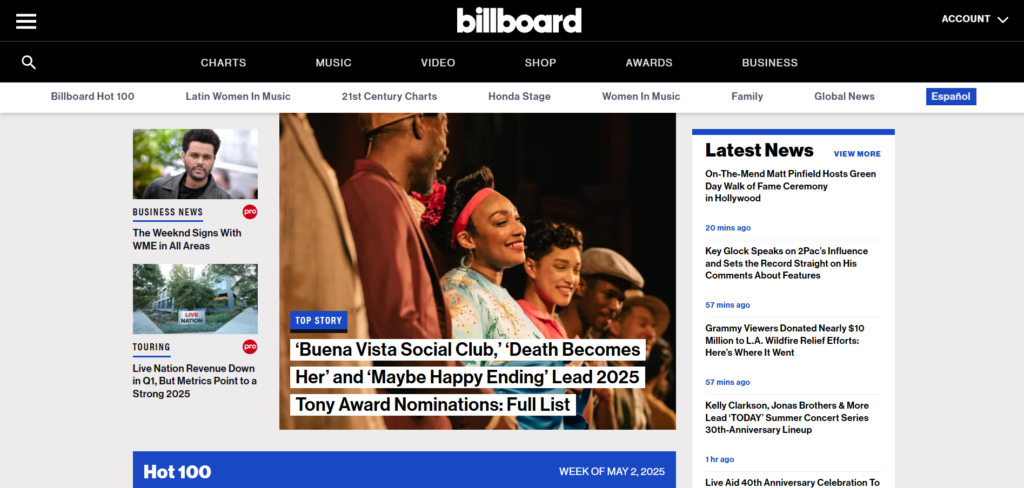The width and height of the screenshot is (1024, 488).
Task: Expand the Account dropdown chevron
Action: [x=1002, y=20]
